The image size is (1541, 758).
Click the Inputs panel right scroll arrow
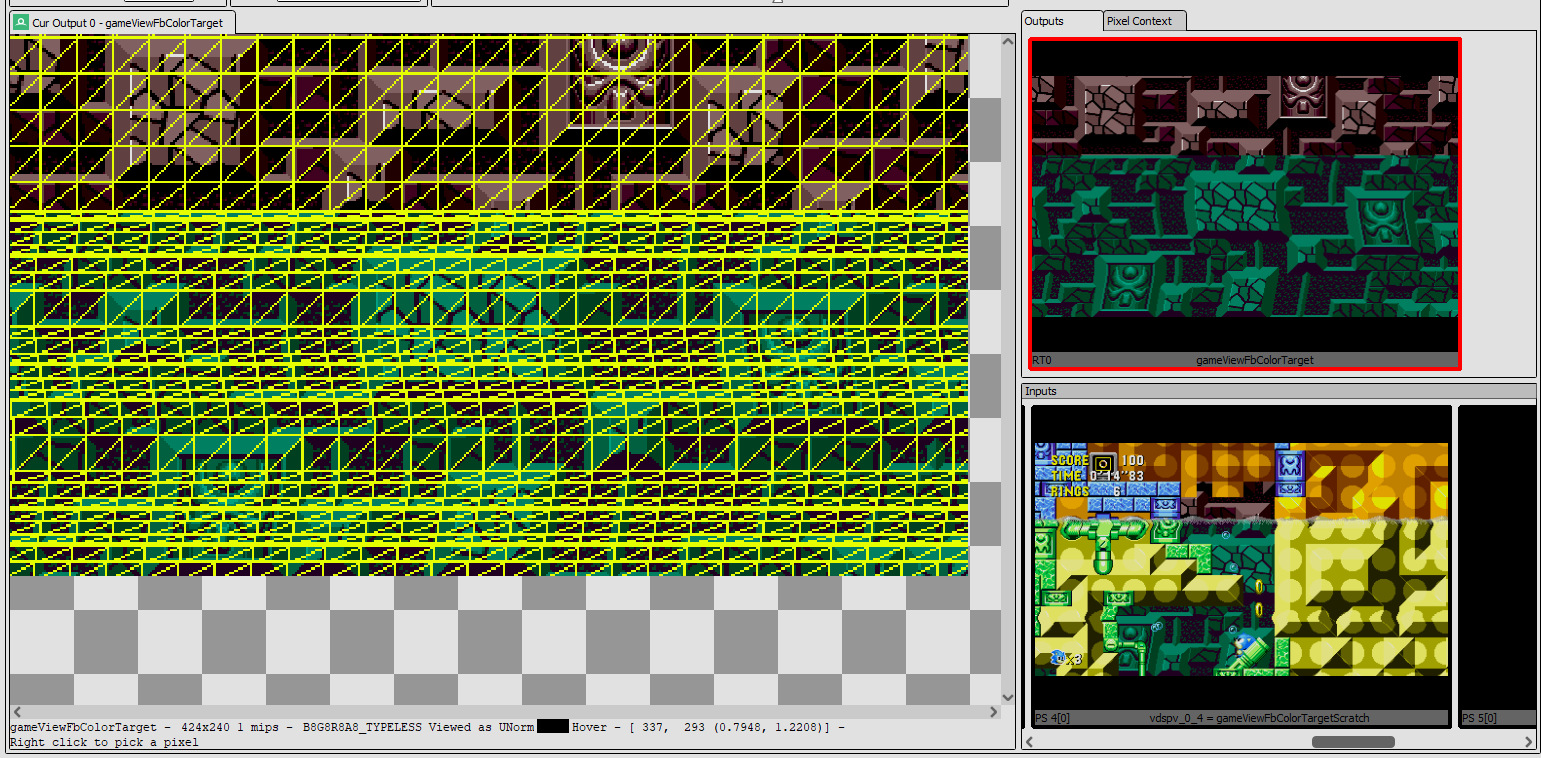pos(1528,742)
